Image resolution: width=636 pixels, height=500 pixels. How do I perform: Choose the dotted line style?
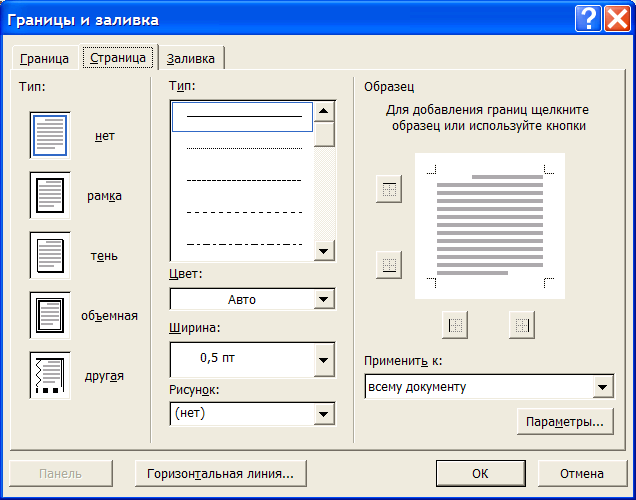(243, 148)
